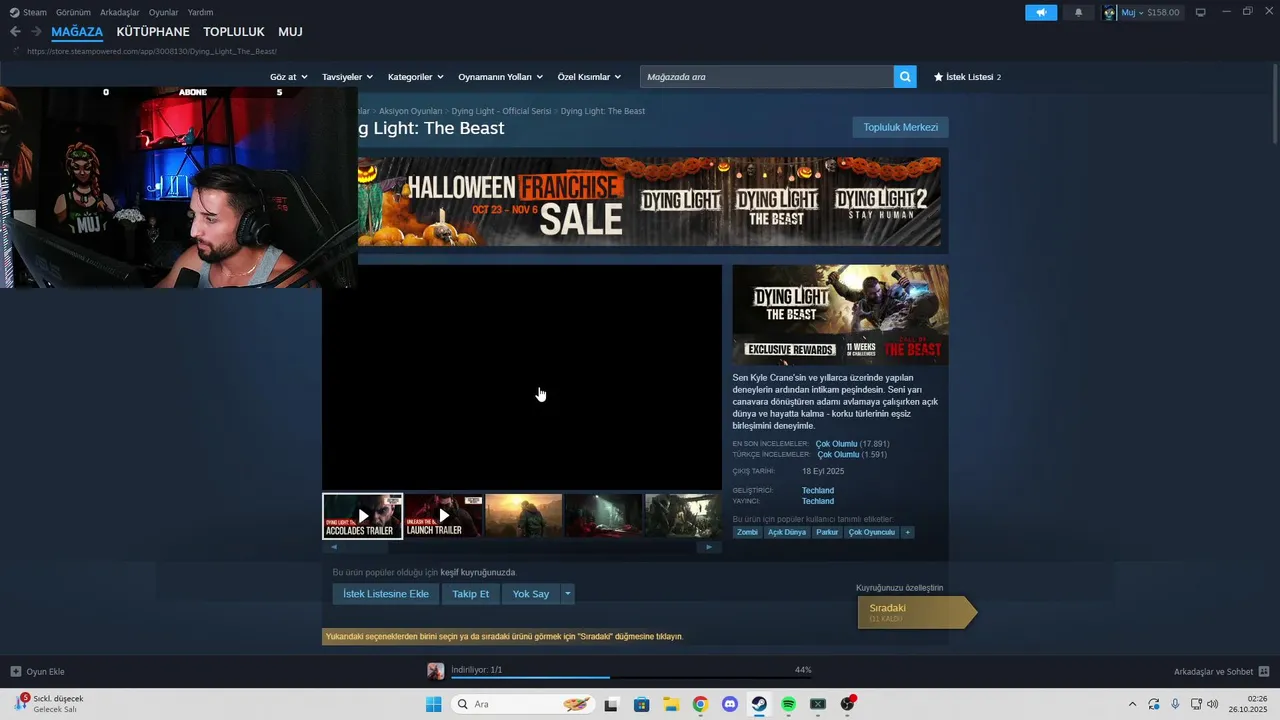Click the thumbnail strip left arrow
The height and width of the screenshot is (720, 1280).
[334, 547]
